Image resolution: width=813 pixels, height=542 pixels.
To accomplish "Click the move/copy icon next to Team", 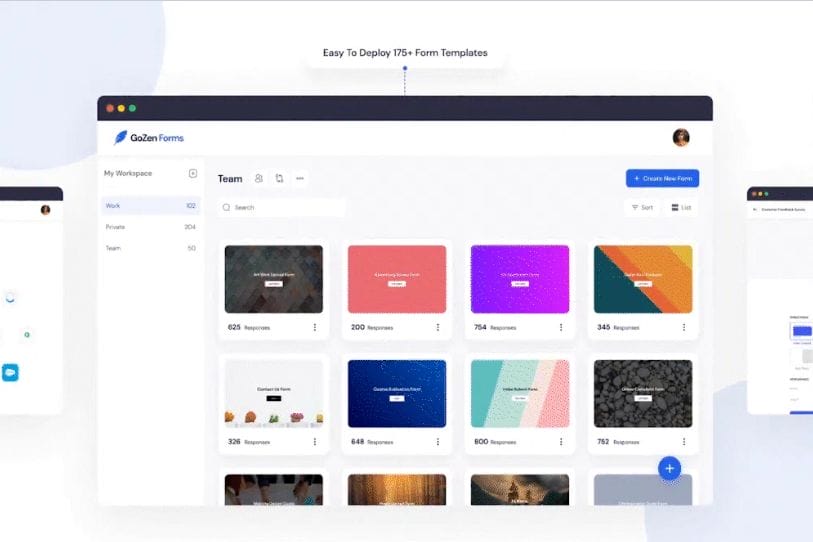I will point(279,178).
